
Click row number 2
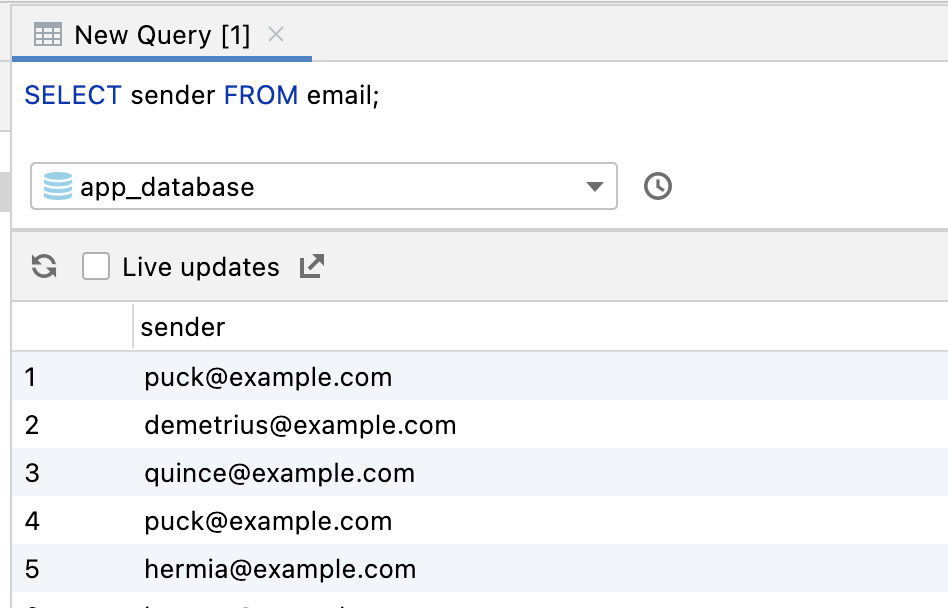[x=32, y=425]
